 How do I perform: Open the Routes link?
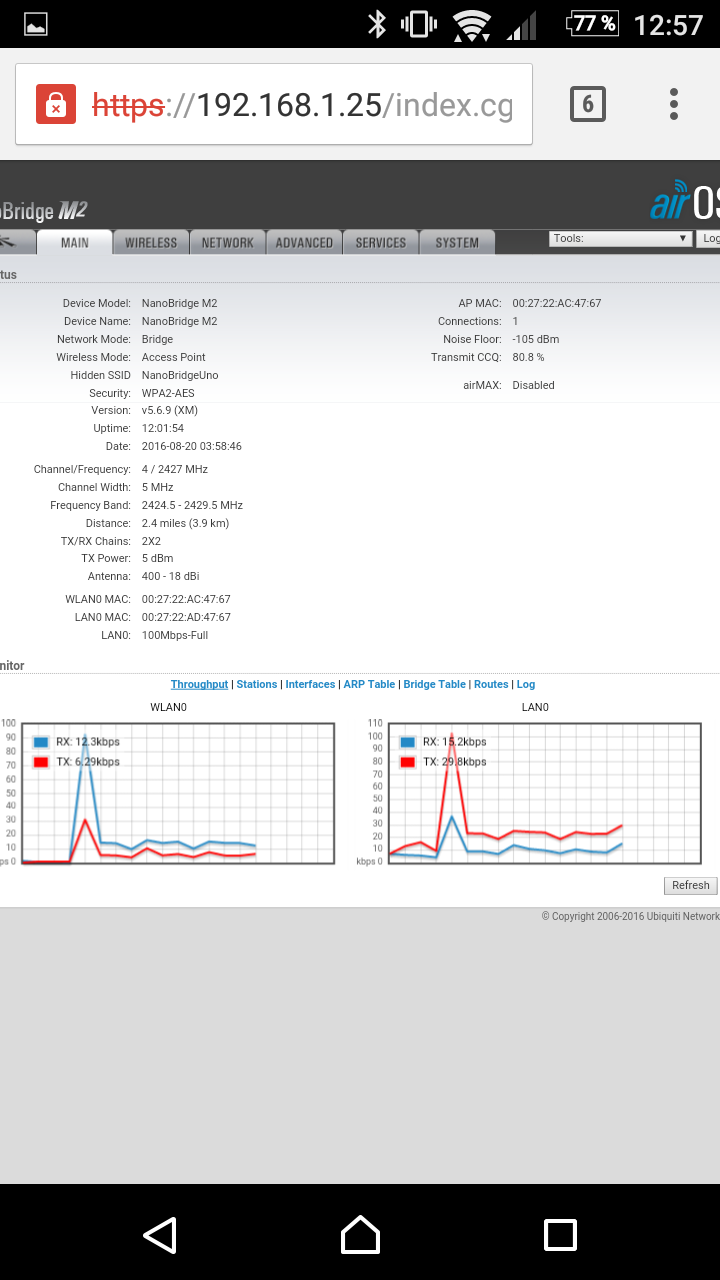click(x=491, y=684)
